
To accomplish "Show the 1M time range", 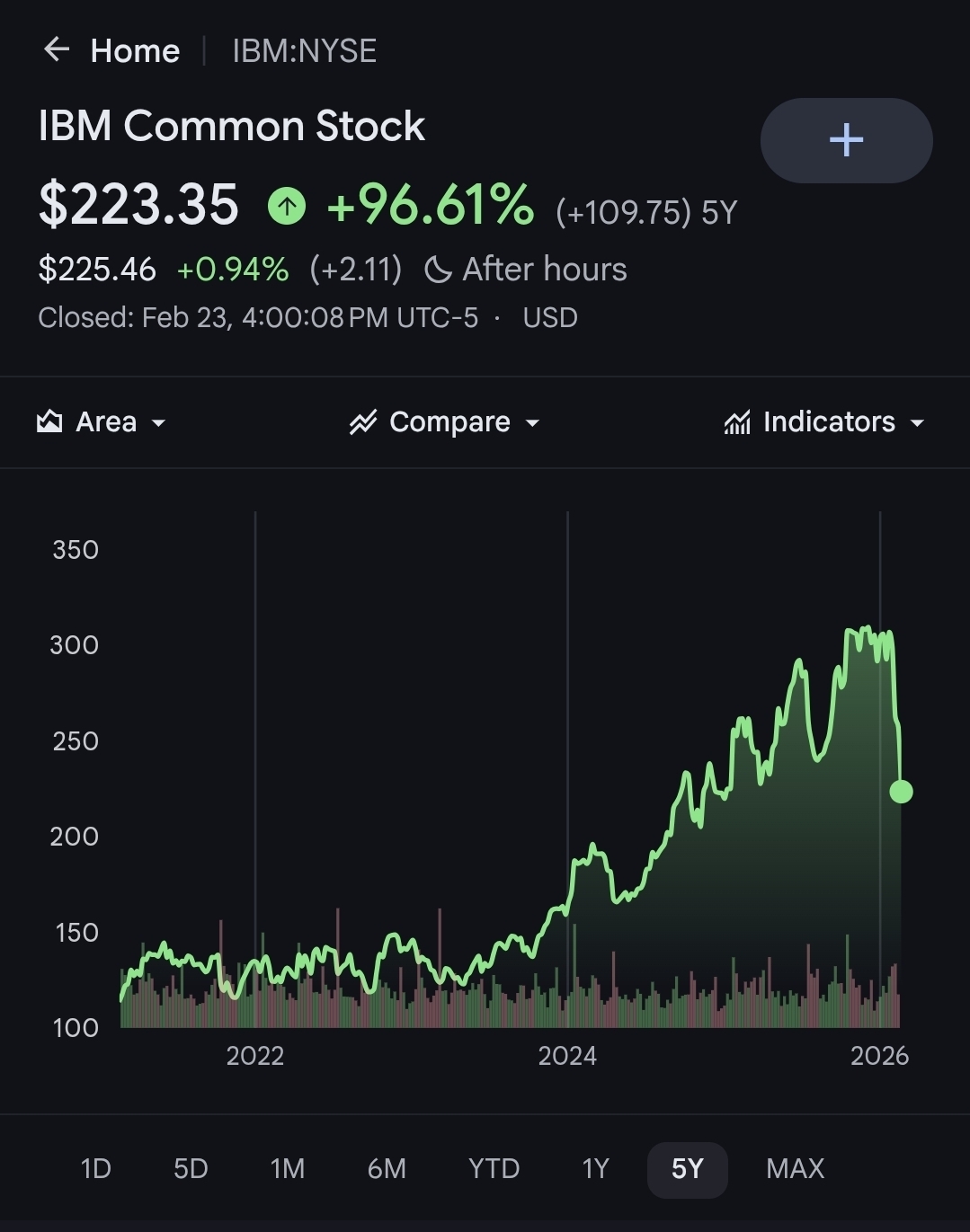I will coord(288,1168).
